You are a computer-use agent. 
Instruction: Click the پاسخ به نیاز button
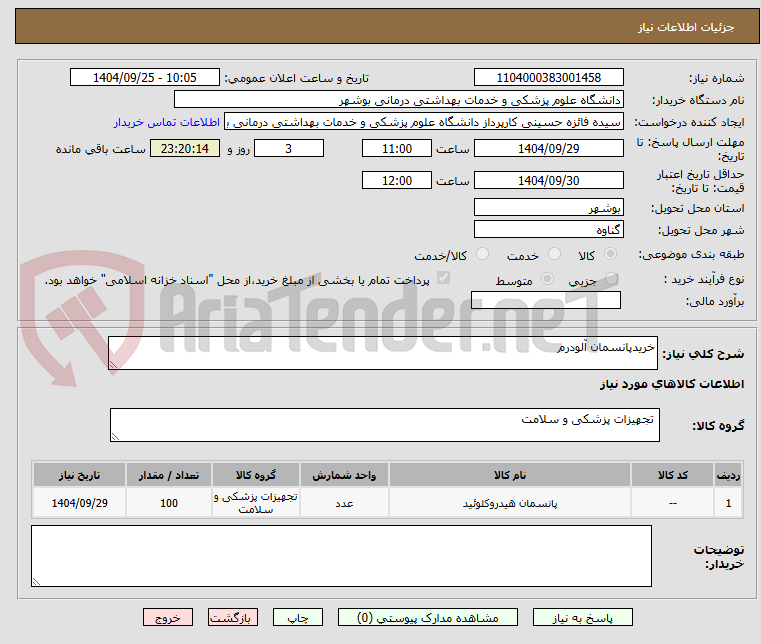[582, 617]
